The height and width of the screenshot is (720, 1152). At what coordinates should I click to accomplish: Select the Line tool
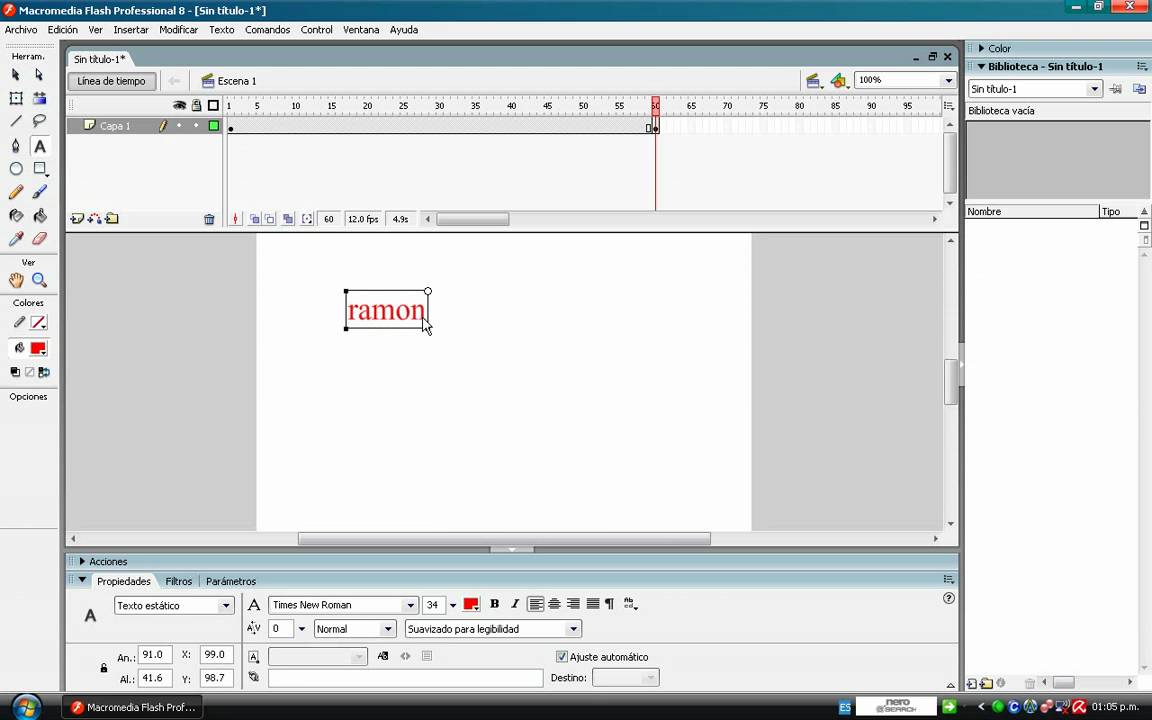(16, 121)
